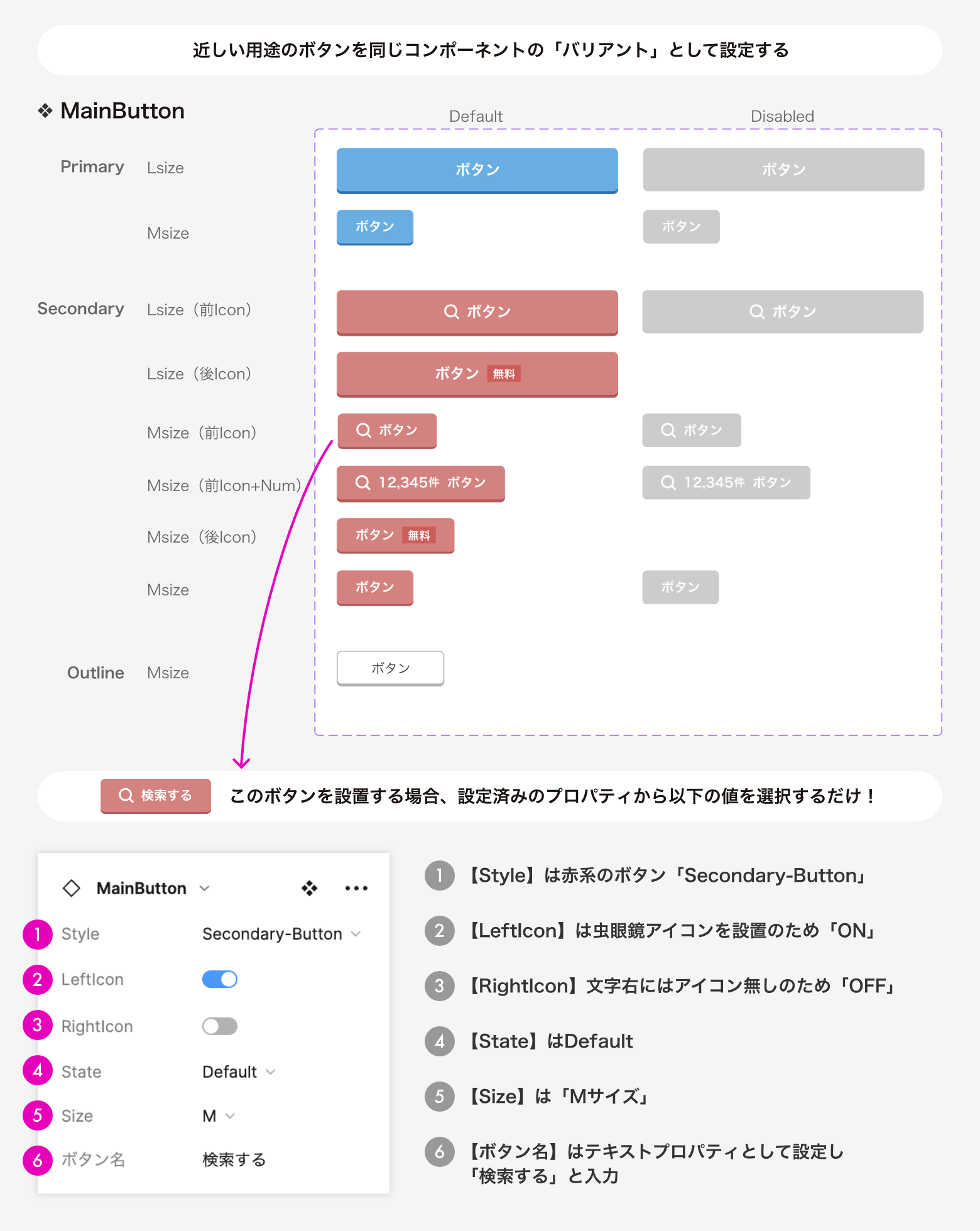
Task: Click the 無料 badge on the Lsize 後Icon button
Action: pos(504,374)
